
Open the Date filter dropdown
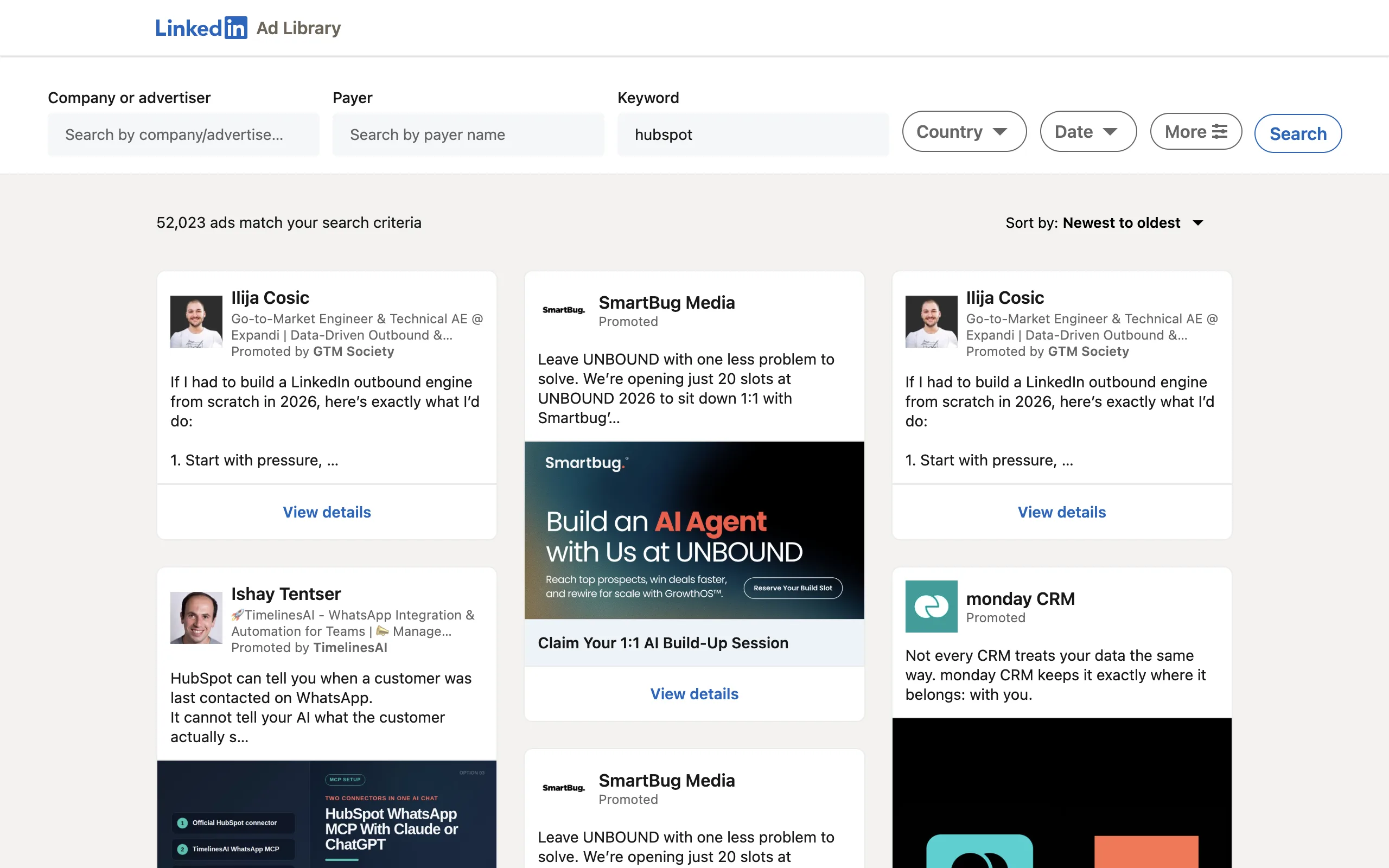[1088, 131]
